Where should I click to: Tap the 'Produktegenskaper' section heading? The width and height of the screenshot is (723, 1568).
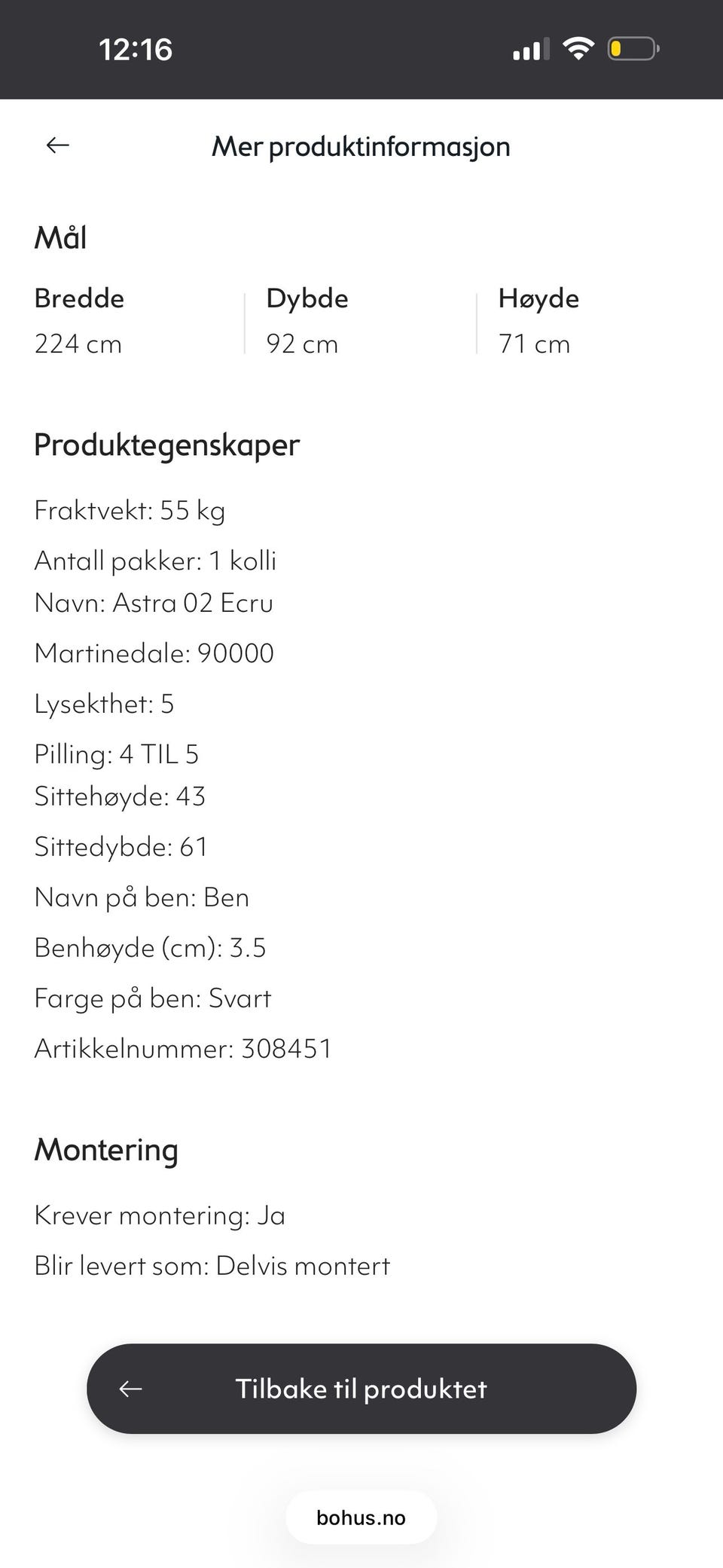click(167, 445)
